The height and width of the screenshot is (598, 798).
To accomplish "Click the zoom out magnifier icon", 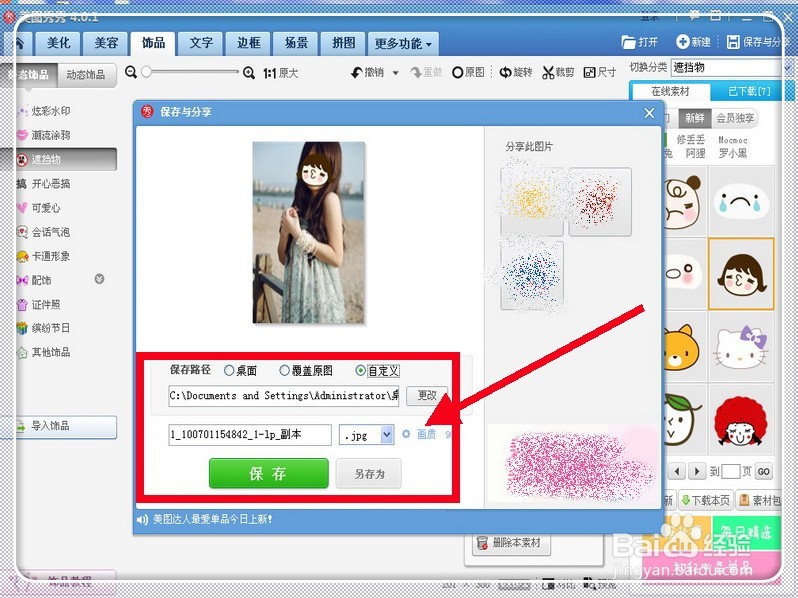I will pyautogui.click(x=131, y=72).
